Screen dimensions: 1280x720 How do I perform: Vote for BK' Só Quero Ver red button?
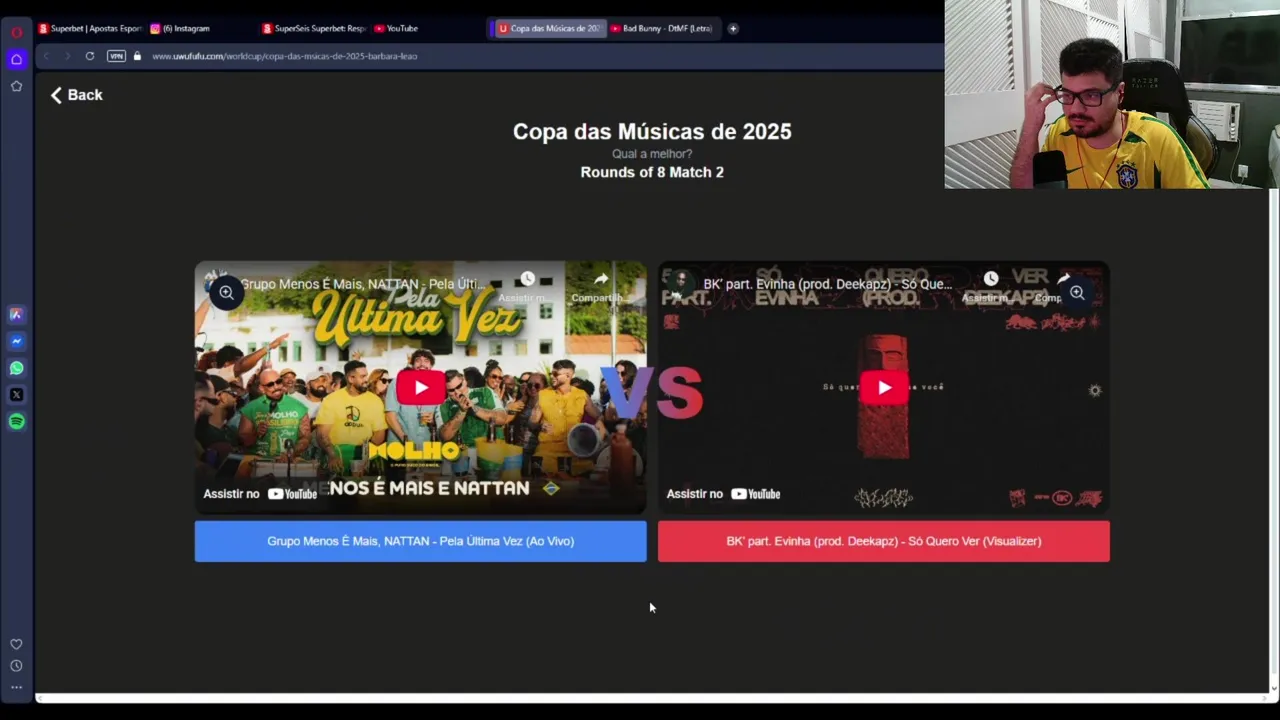tap(884, 541)
